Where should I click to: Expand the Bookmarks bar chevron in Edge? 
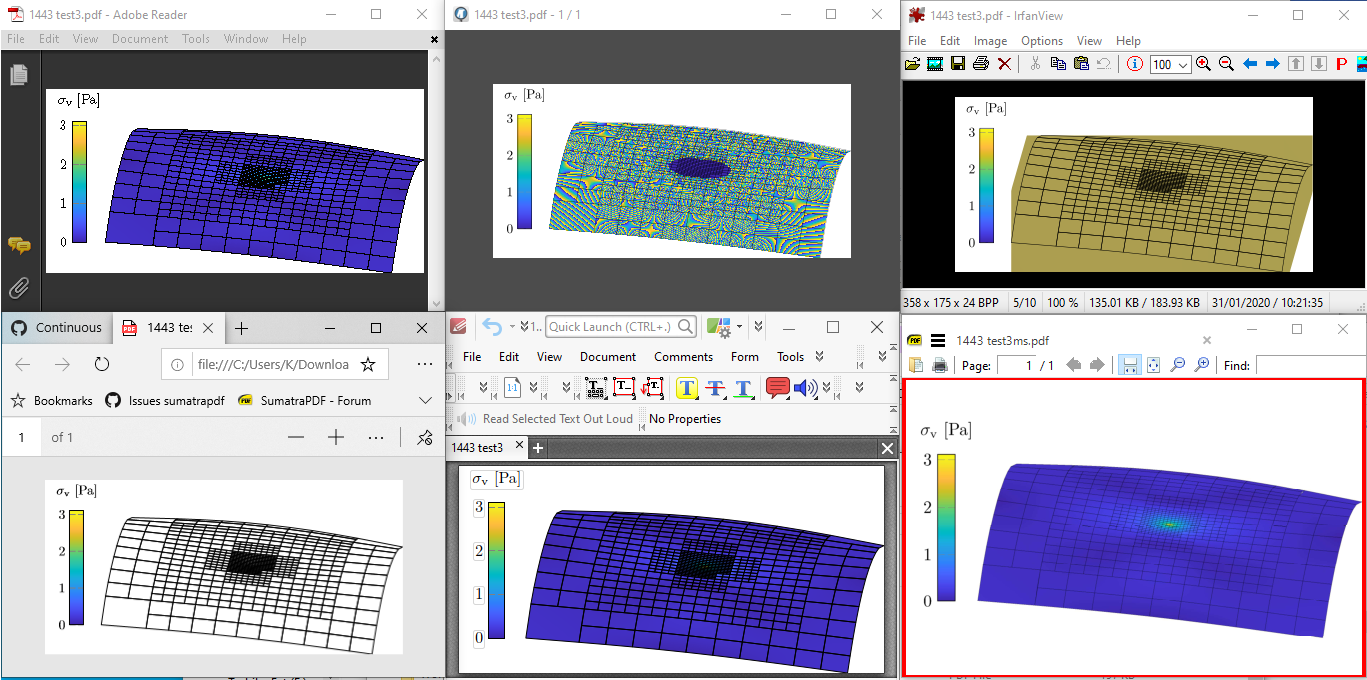pos(424,400)
